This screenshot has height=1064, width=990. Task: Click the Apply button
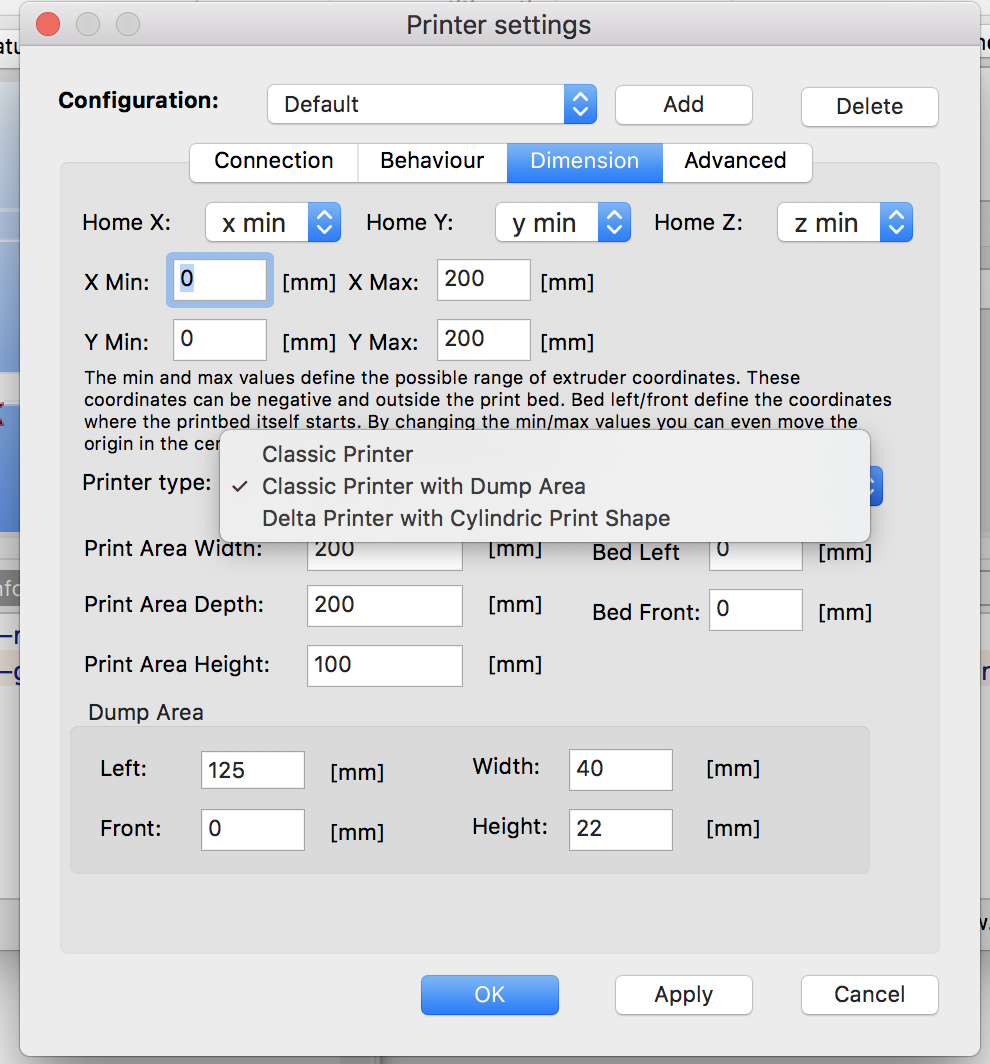683,995
